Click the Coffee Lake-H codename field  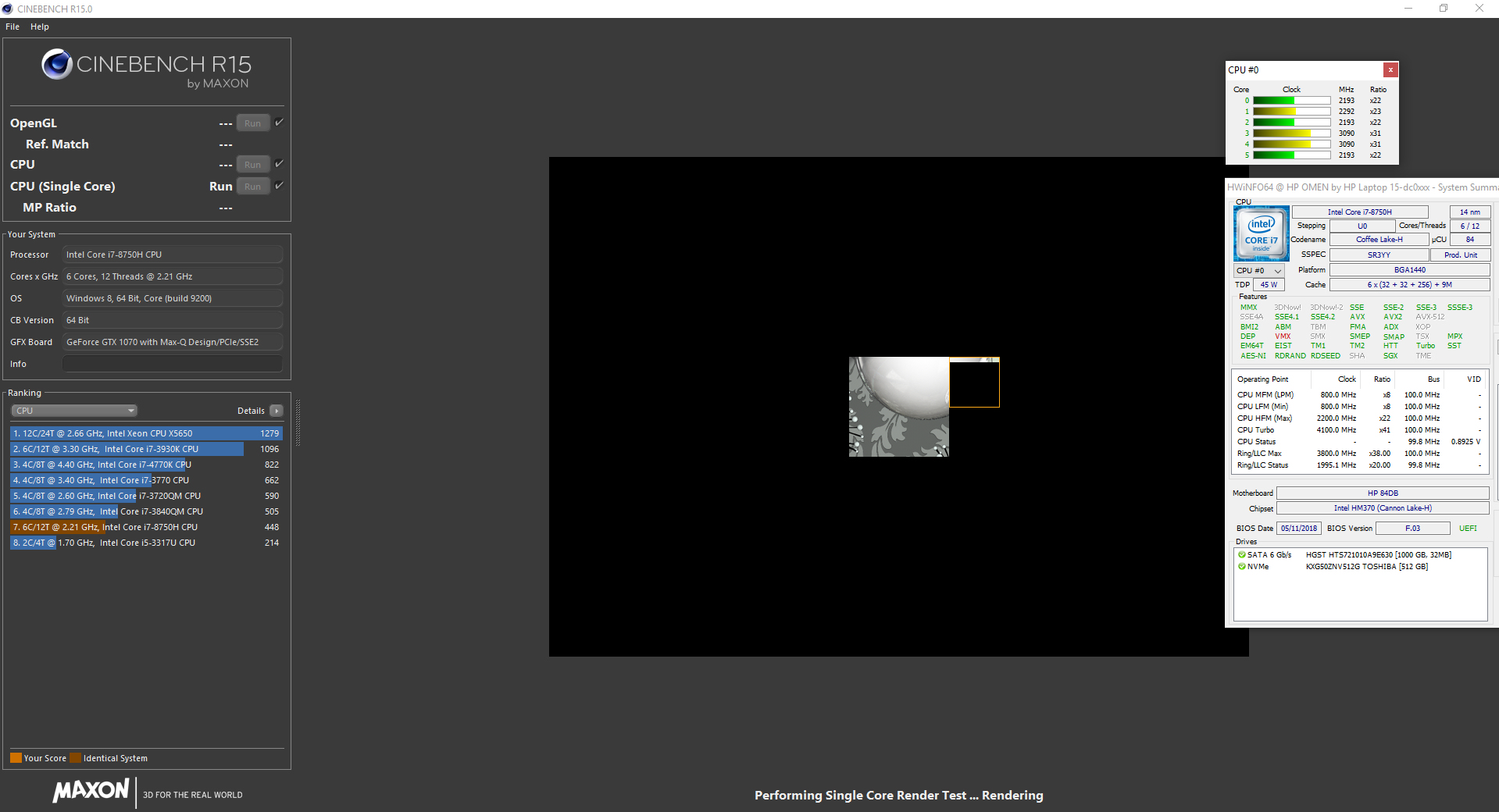(x=1379, y=240)
